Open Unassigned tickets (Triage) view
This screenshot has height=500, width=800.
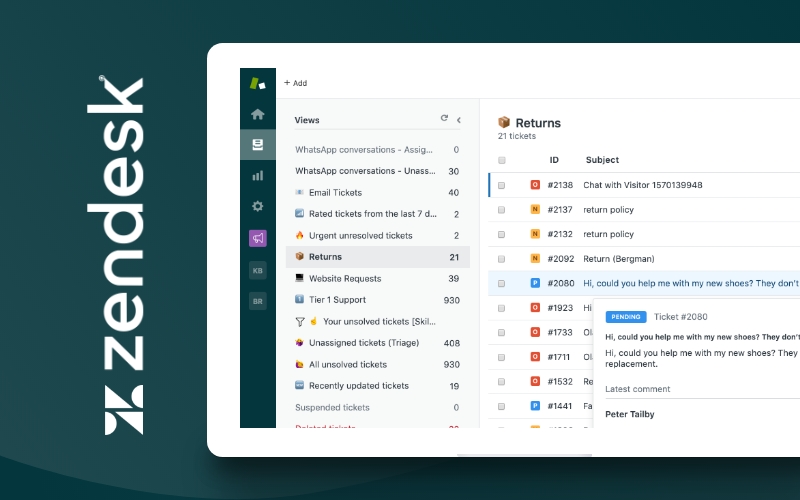tap(377, 343)
